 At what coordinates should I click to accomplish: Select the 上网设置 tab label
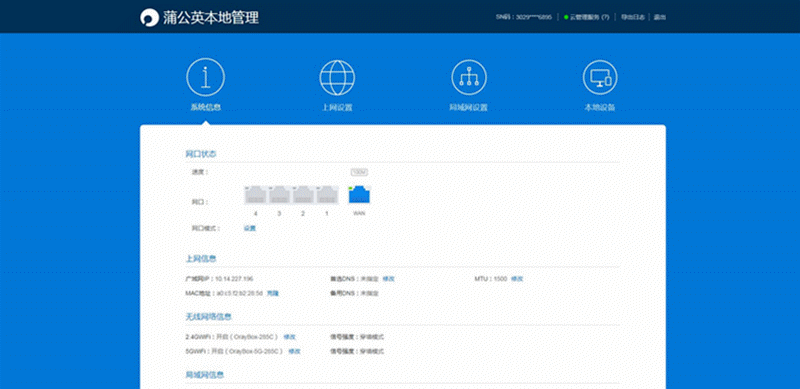[x=337, y=108]
